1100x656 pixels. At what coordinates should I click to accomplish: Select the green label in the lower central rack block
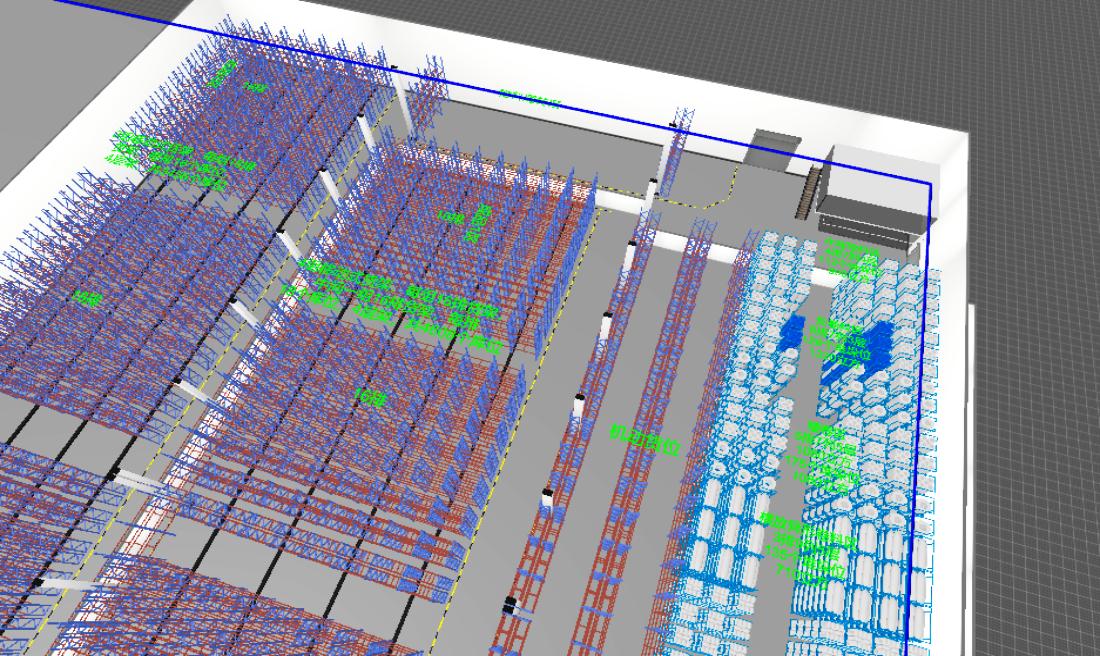[369, 397]
